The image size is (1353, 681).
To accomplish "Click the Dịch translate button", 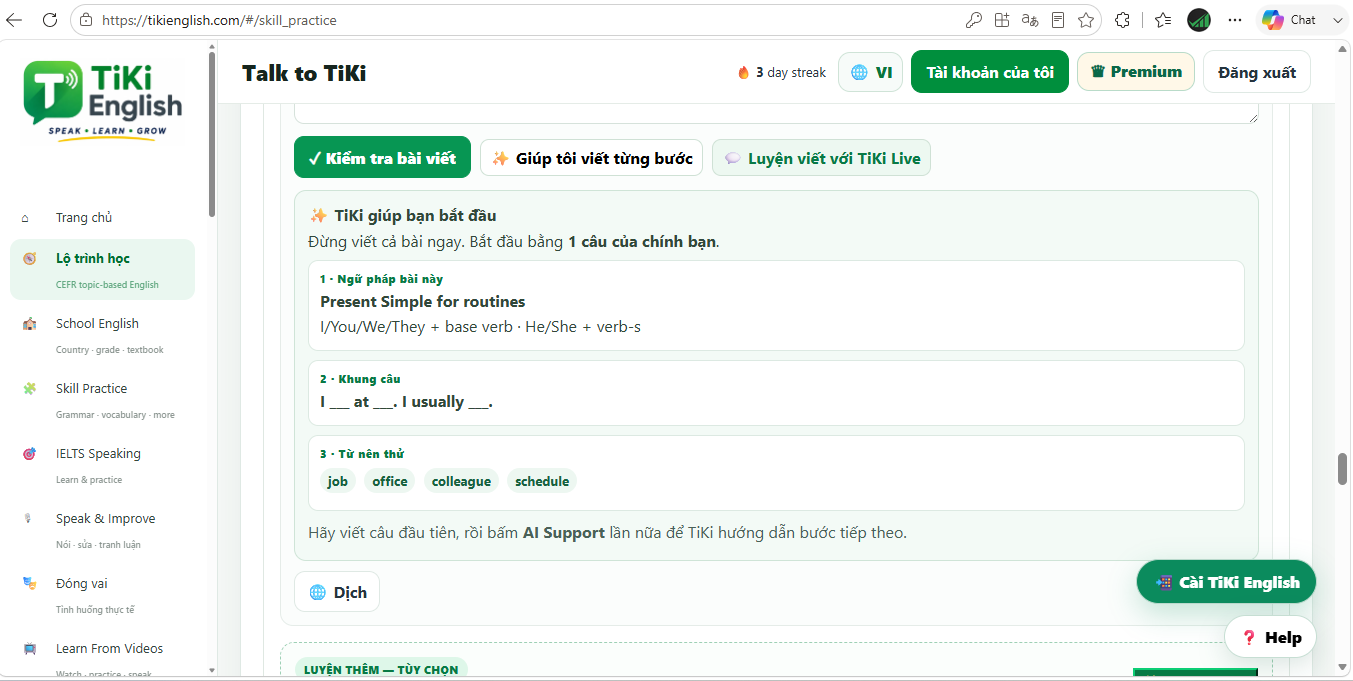I will click(337, 592).
